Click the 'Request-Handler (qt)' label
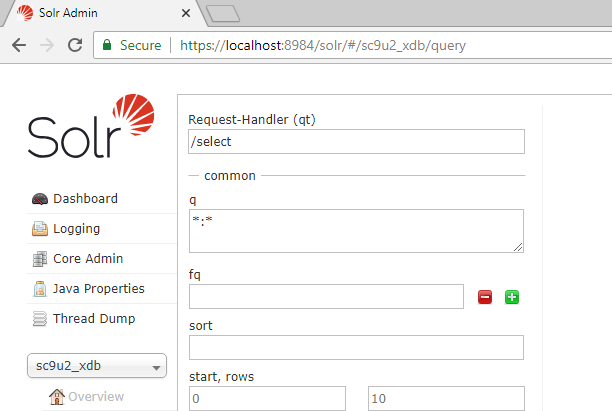The width and height of the screenshot is (612, 411). (x=252, y=119)
